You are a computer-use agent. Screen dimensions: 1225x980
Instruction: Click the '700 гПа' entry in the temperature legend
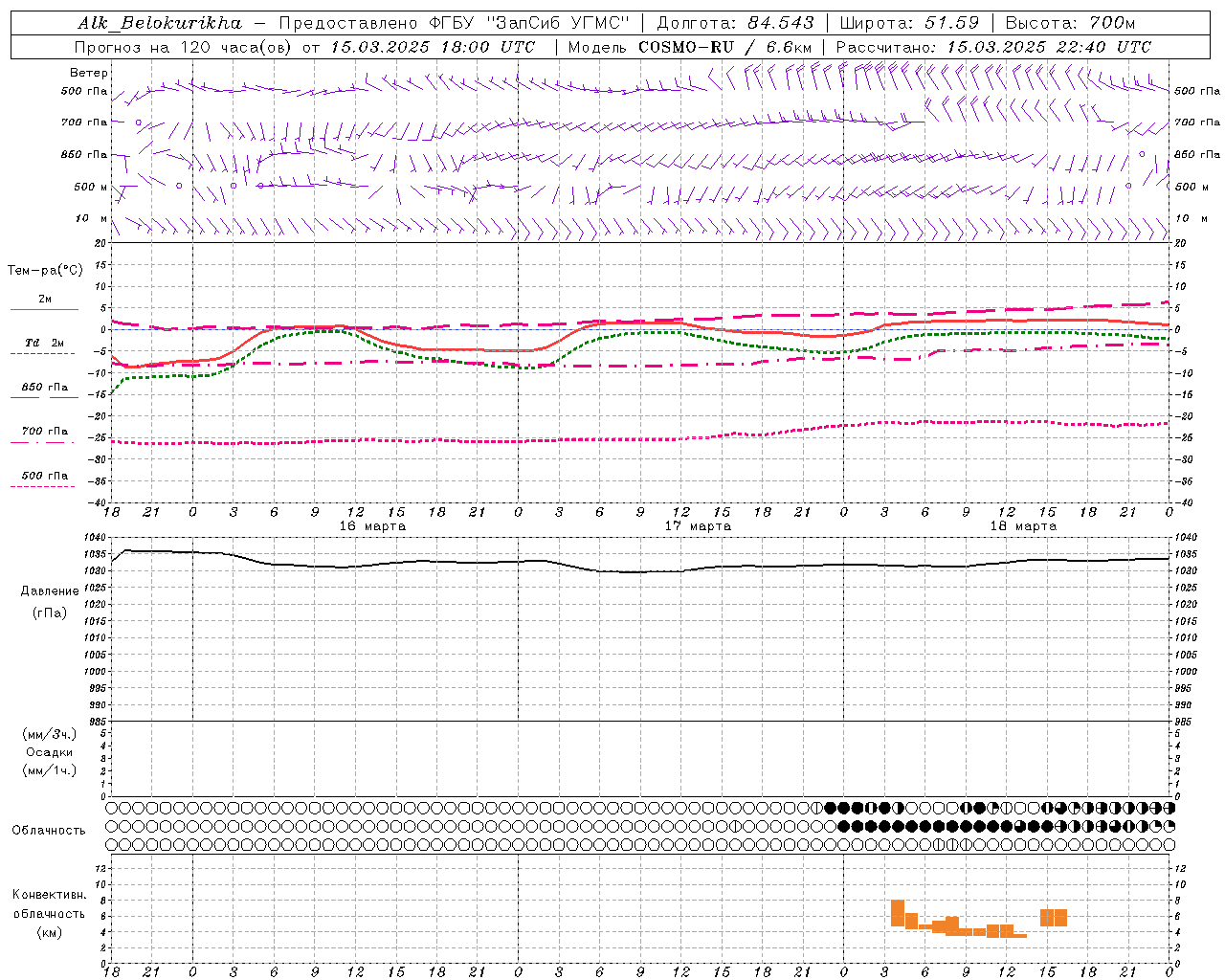[x=45, y=432]
